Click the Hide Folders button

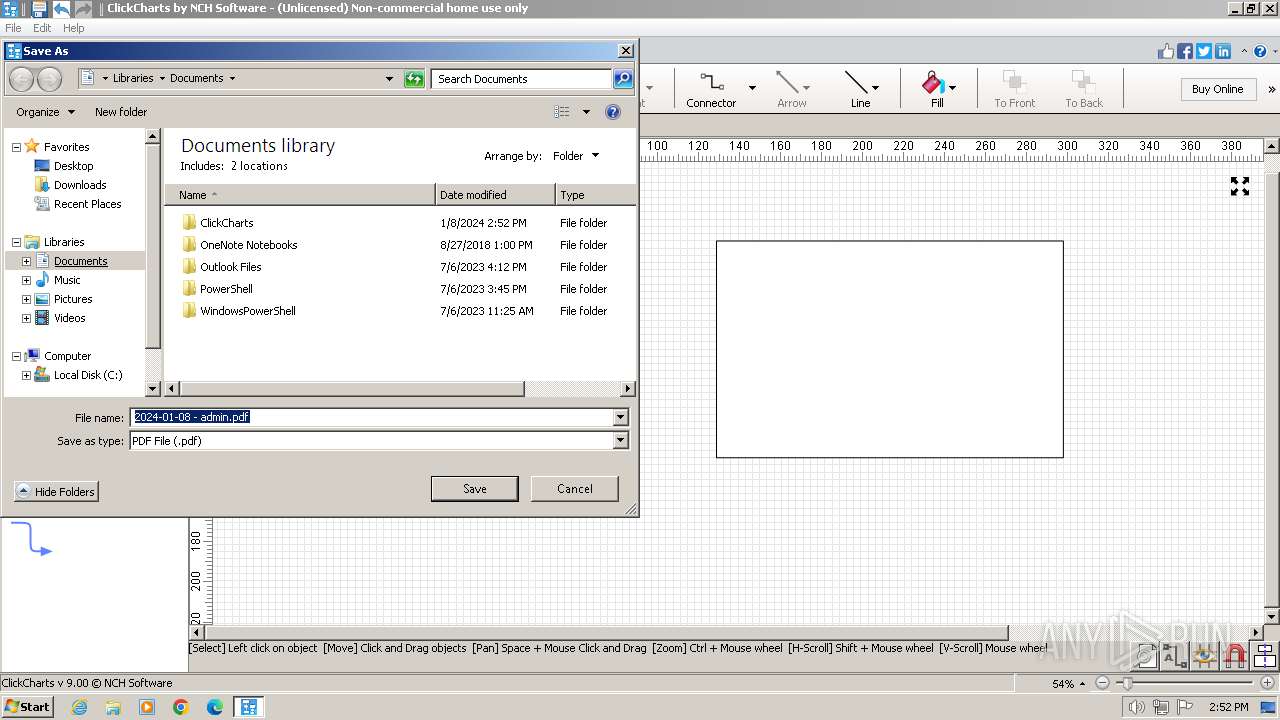(x=56, y=492)
